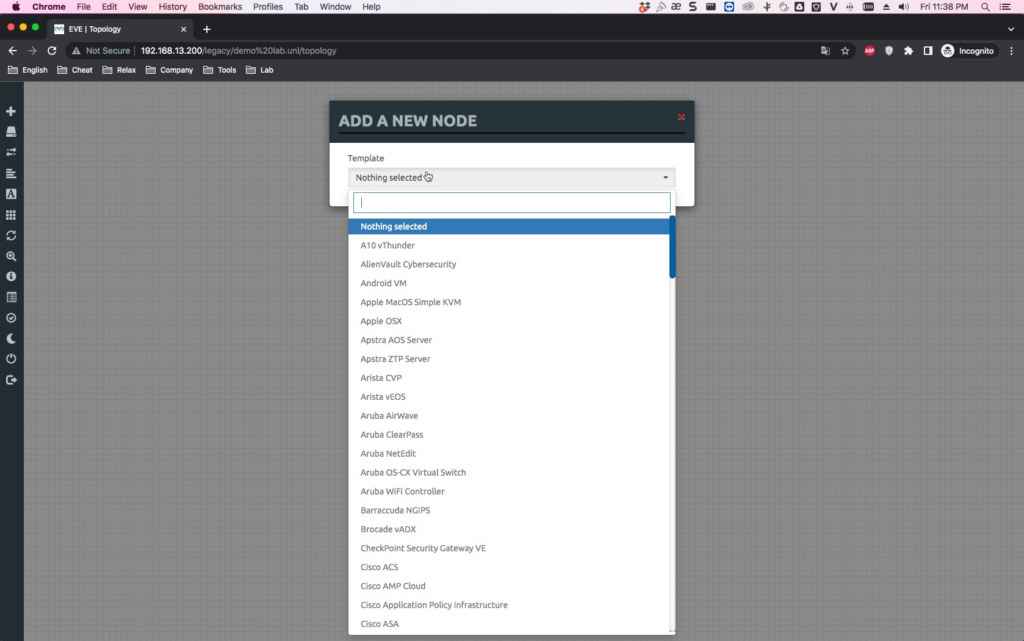Bookmark this page with star icon
The height and width of the screenshot is (641, 1024).
click(x=845, y=51)
